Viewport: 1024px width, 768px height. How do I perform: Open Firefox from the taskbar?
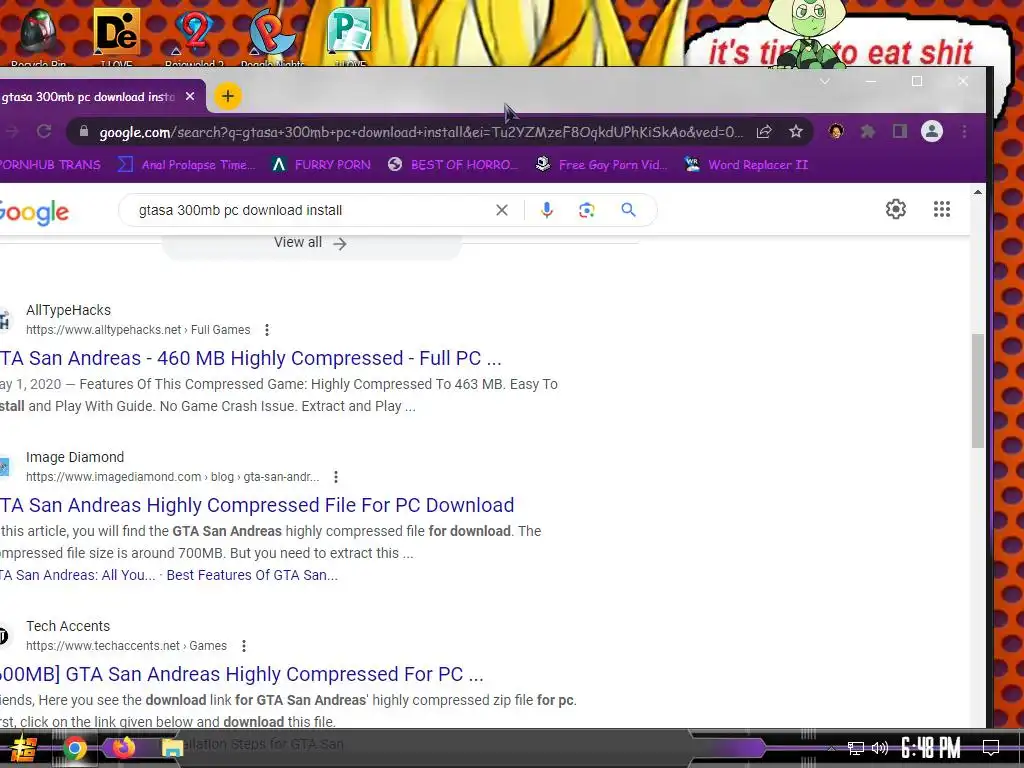point(123,748)
